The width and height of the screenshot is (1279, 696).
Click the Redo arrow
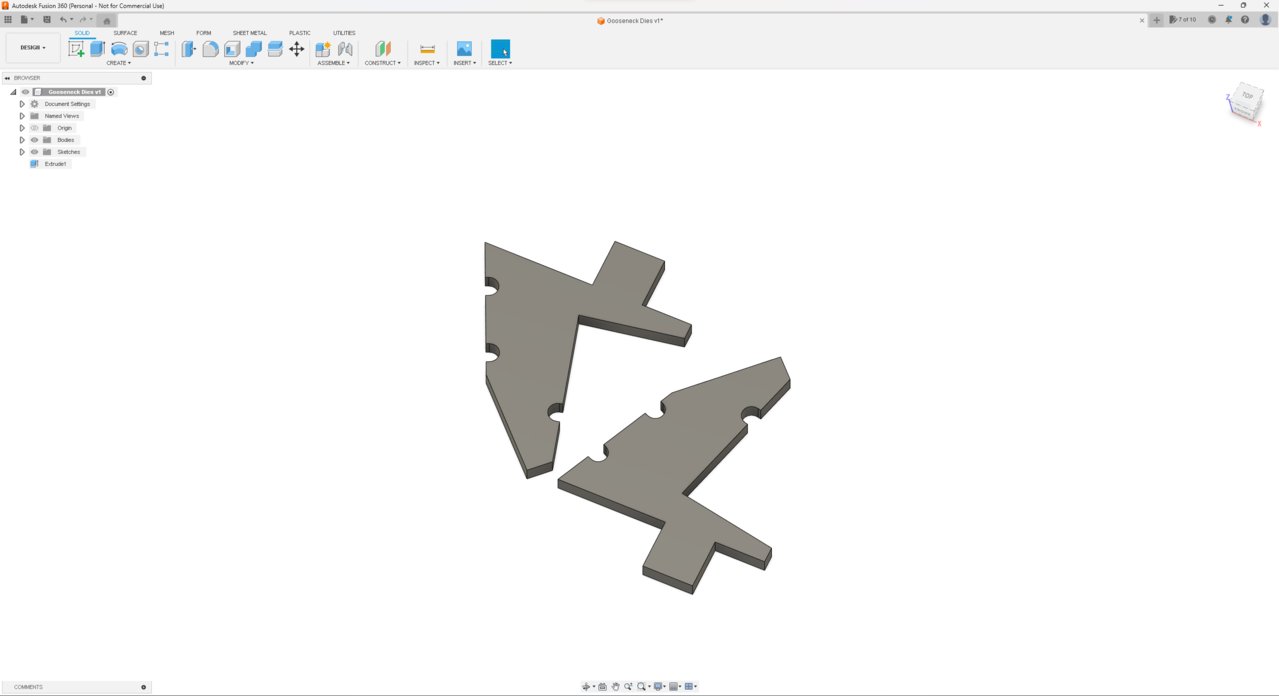[83, 19]
